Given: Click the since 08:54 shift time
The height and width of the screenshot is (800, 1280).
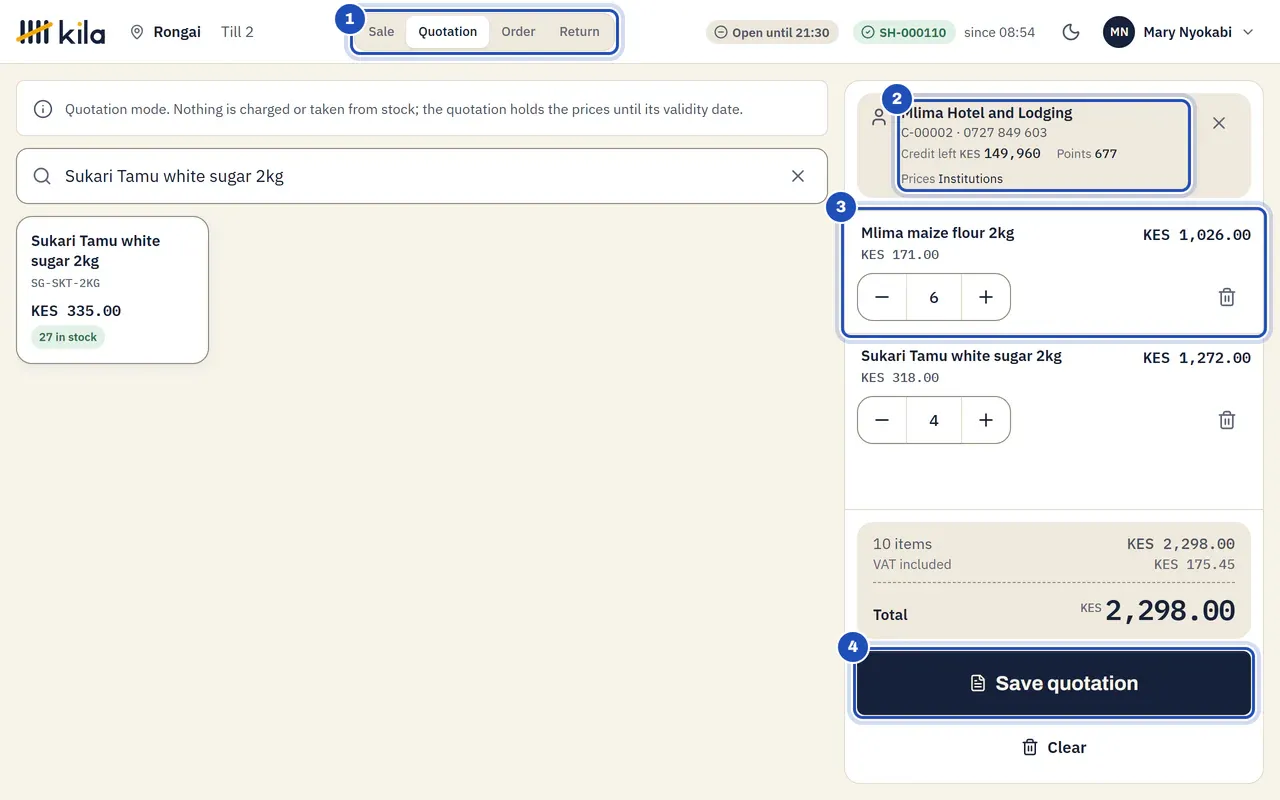Looking at the screenshot, I should point(999,32).
